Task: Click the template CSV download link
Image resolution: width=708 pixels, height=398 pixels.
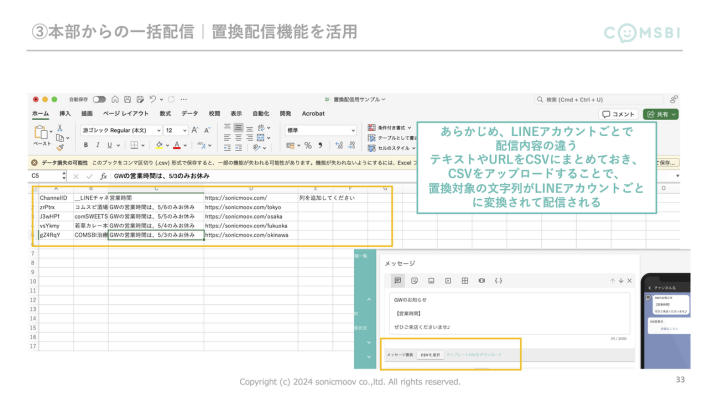Action: [x=474, y=355]
